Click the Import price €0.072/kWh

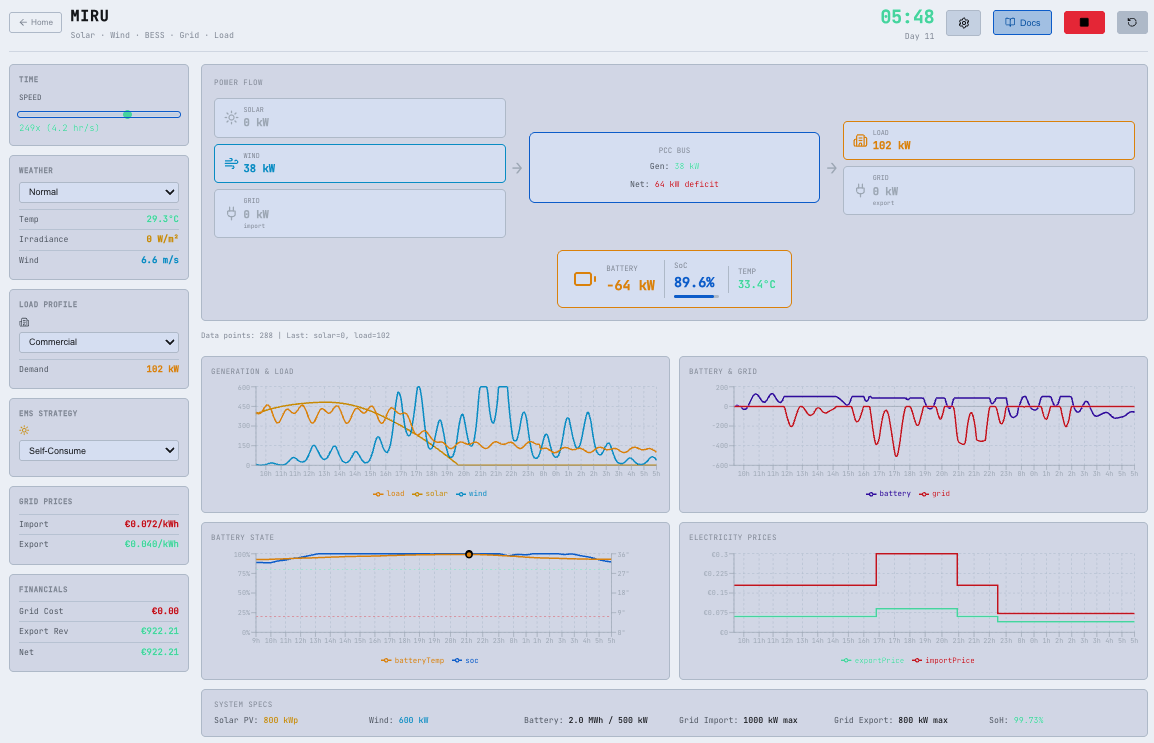(x=152, y=525)
